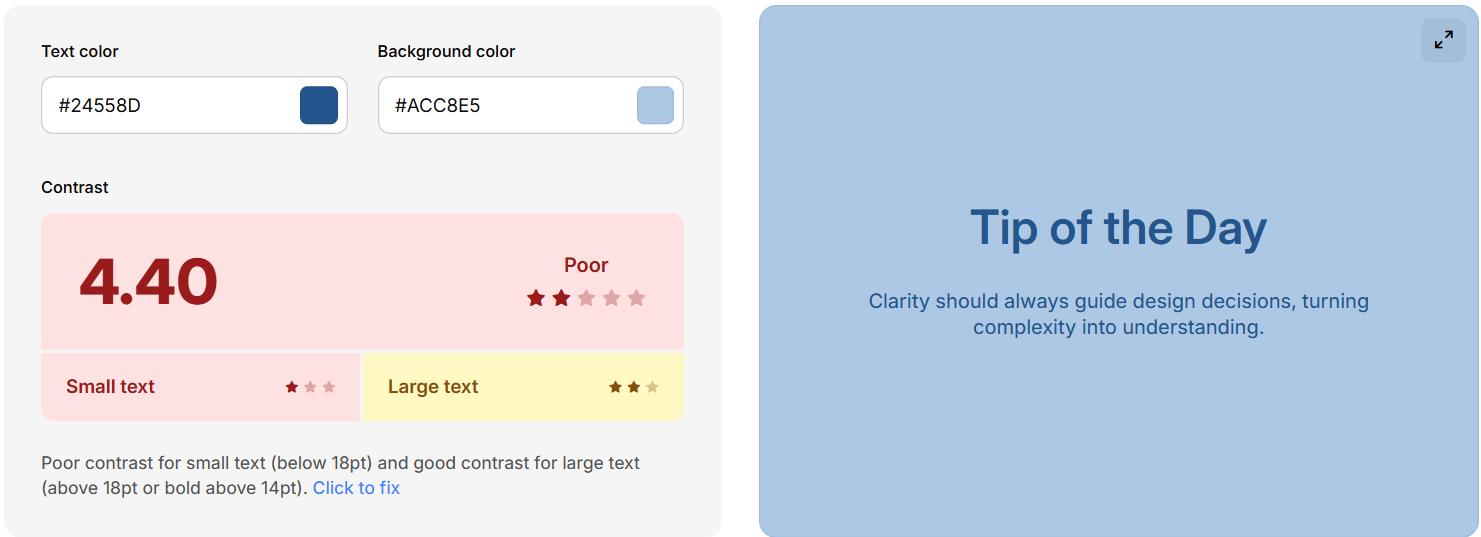Open the light blue background color swatch

click(655, 105)
